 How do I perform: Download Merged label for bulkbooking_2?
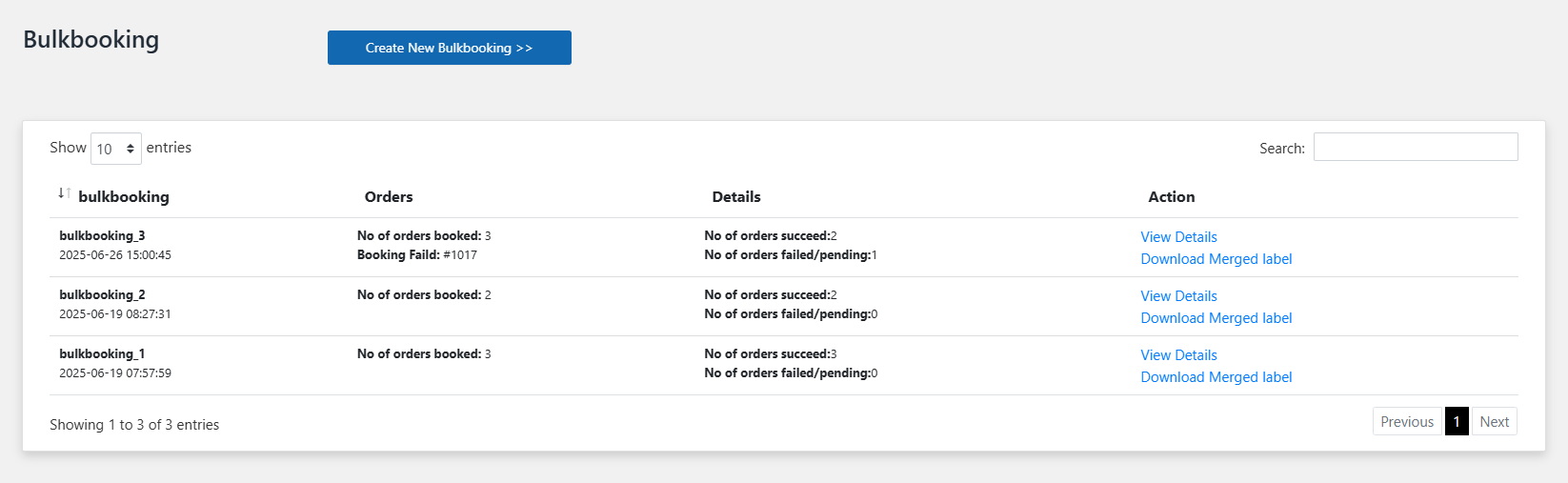coord(1216,318)
